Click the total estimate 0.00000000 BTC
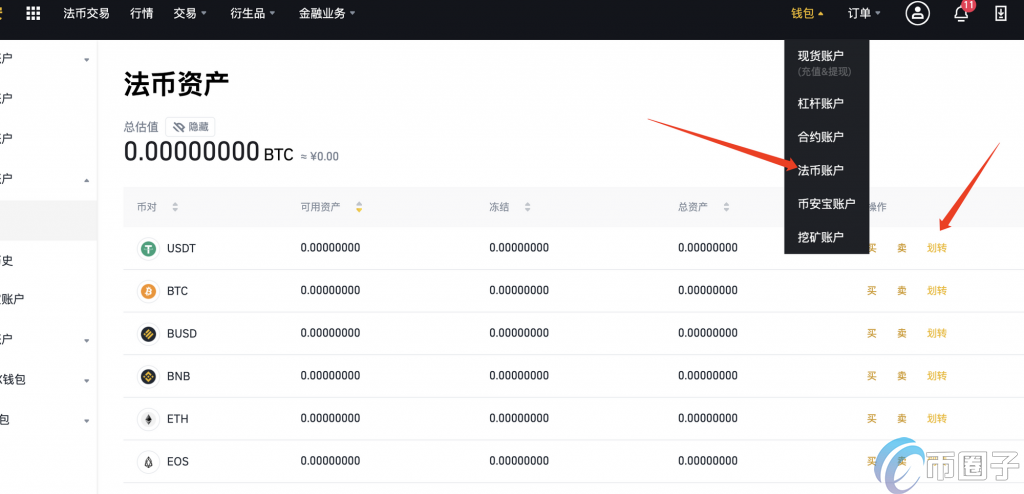Screen dimensions: 1024x494 point(209,152)
